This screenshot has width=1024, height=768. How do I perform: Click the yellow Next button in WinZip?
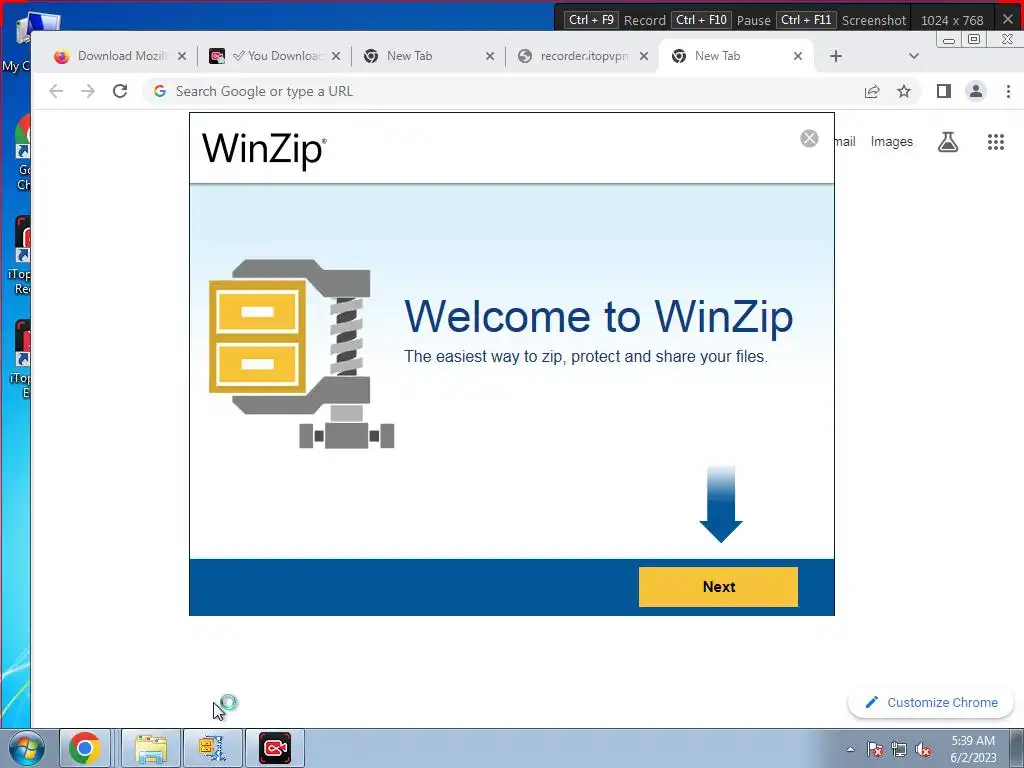click(718, 586)
